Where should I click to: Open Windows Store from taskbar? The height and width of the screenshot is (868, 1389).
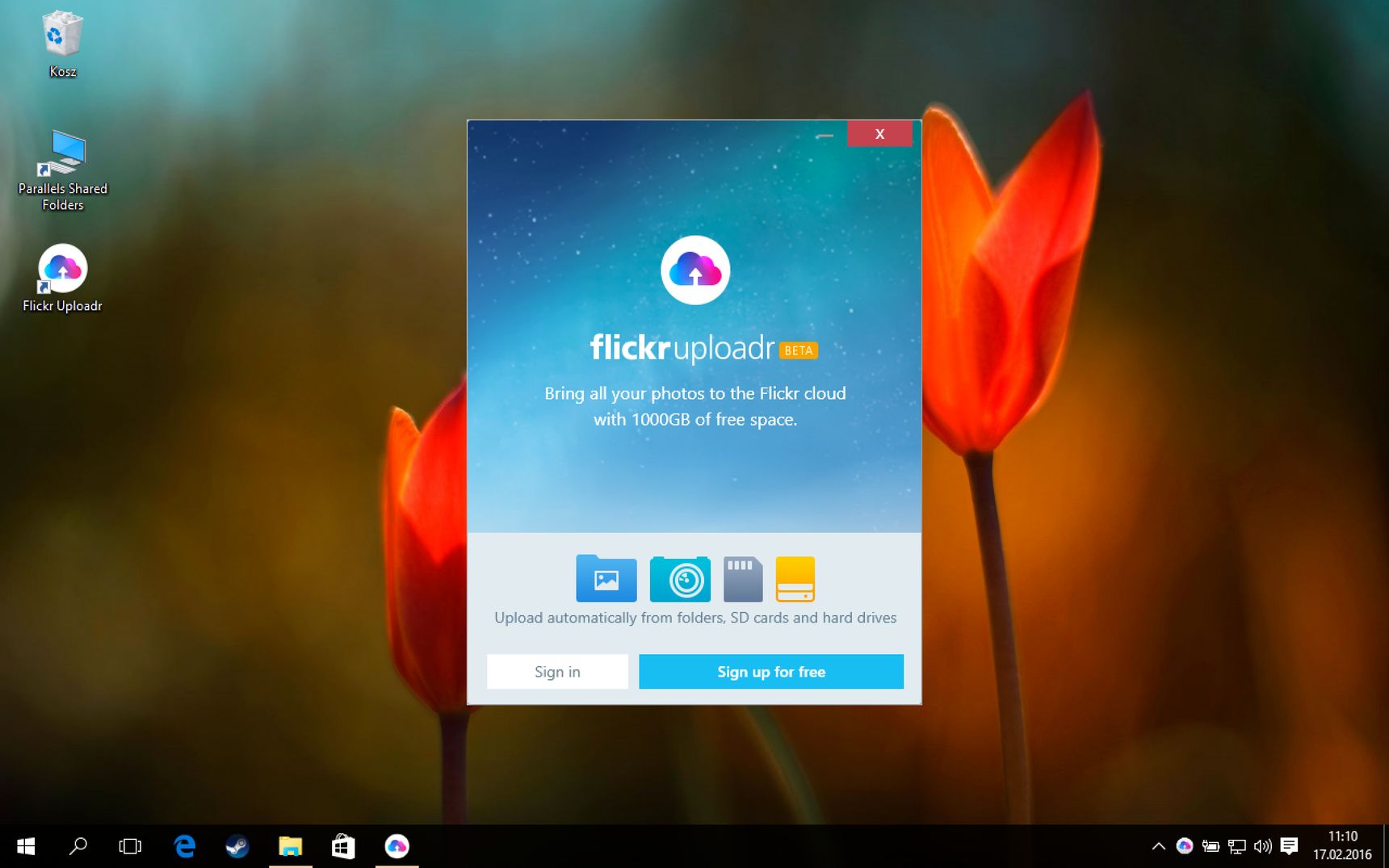(343, 846)
